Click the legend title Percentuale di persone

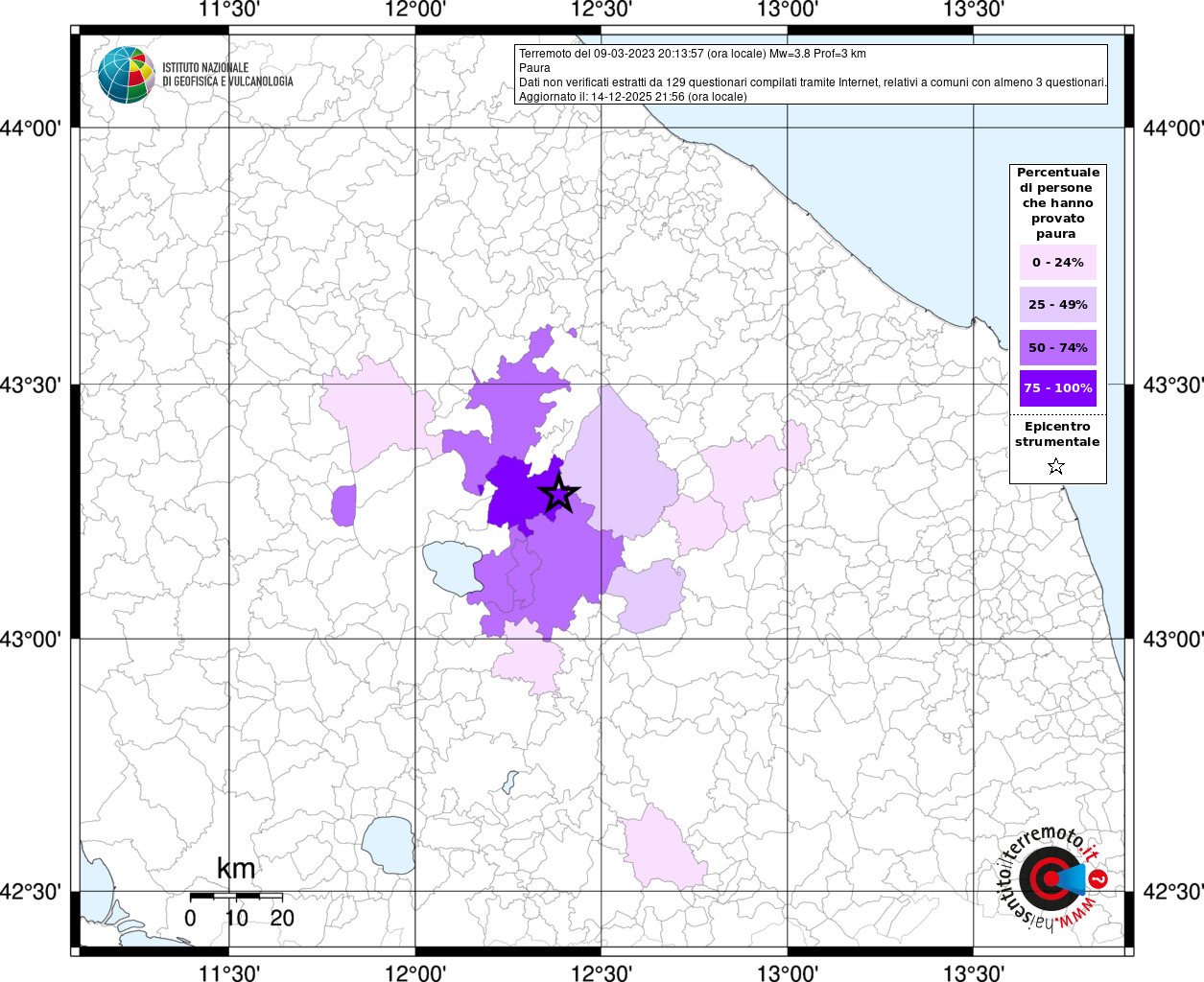point(1057,202)
